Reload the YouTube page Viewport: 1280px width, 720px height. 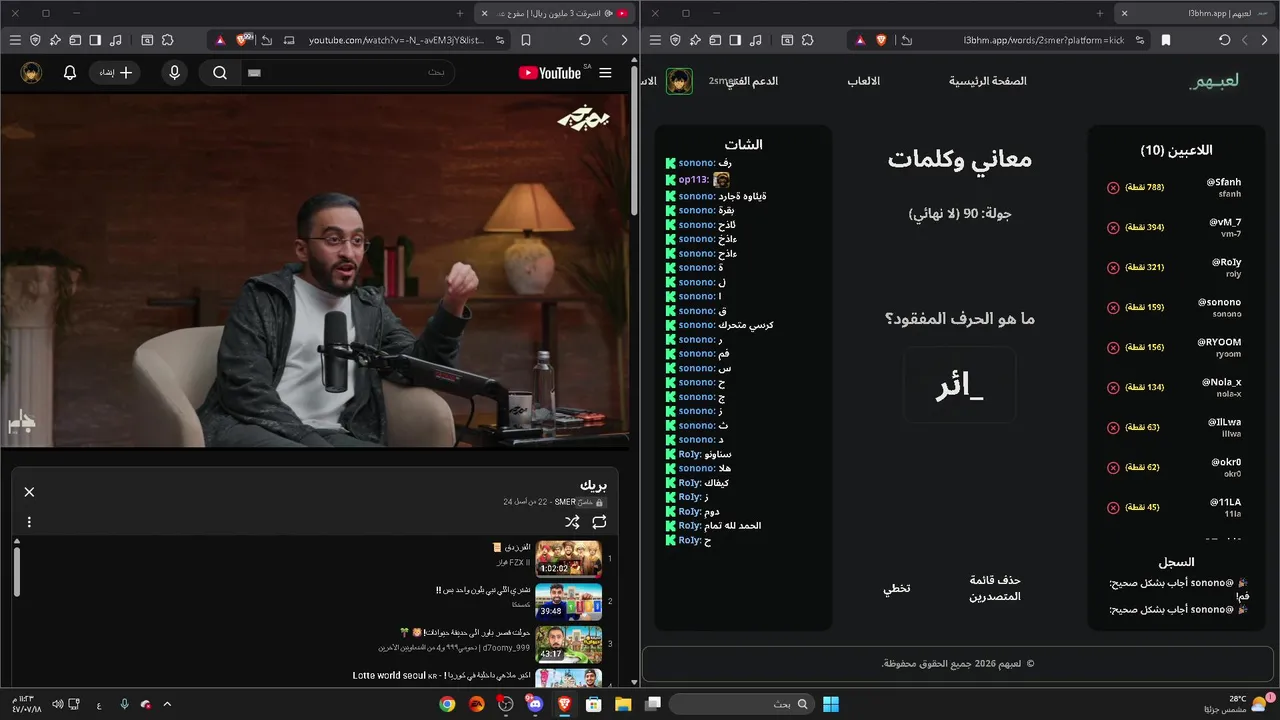tap(585, 40)
